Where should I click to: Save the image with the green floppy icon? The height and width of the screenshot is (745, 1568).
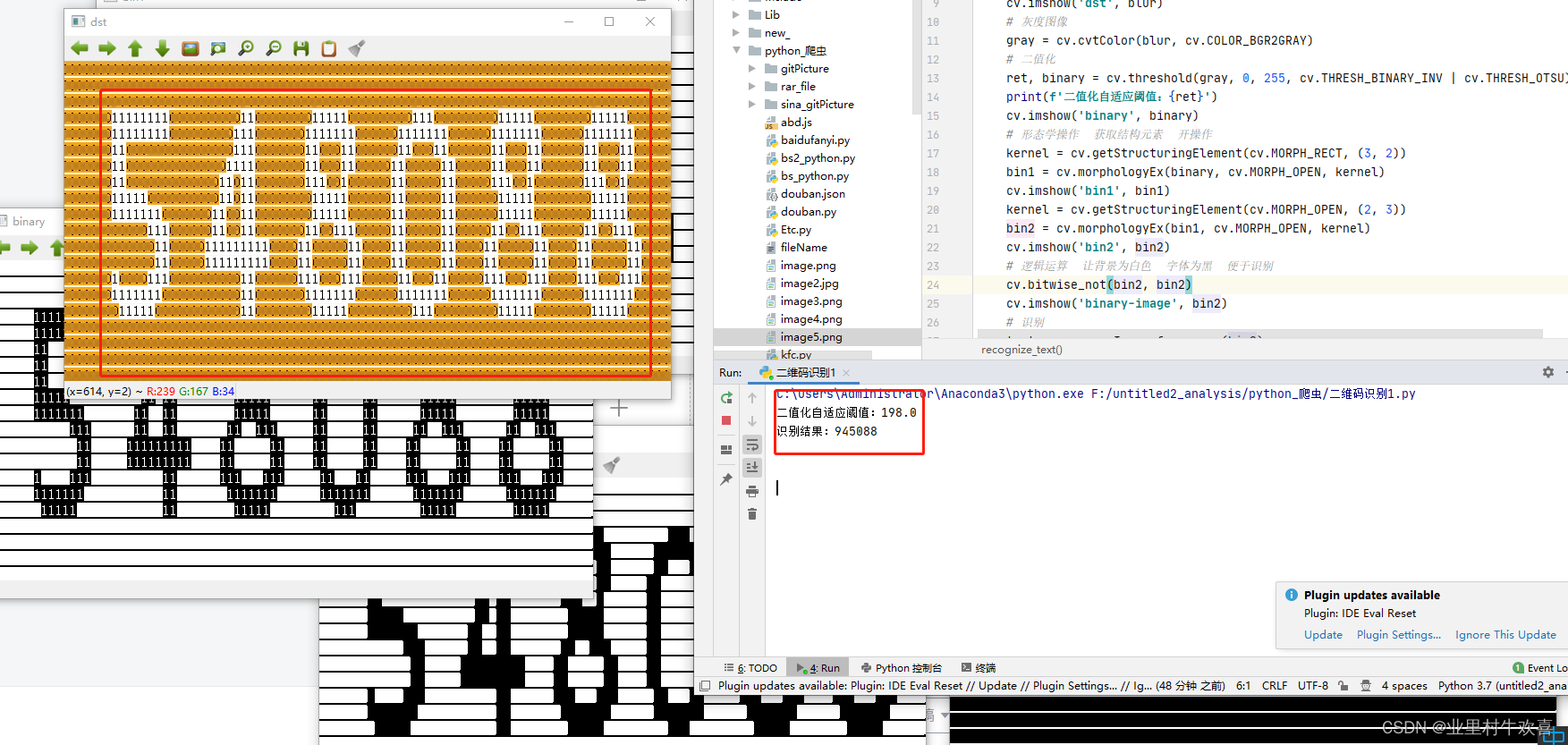[301, 48]
